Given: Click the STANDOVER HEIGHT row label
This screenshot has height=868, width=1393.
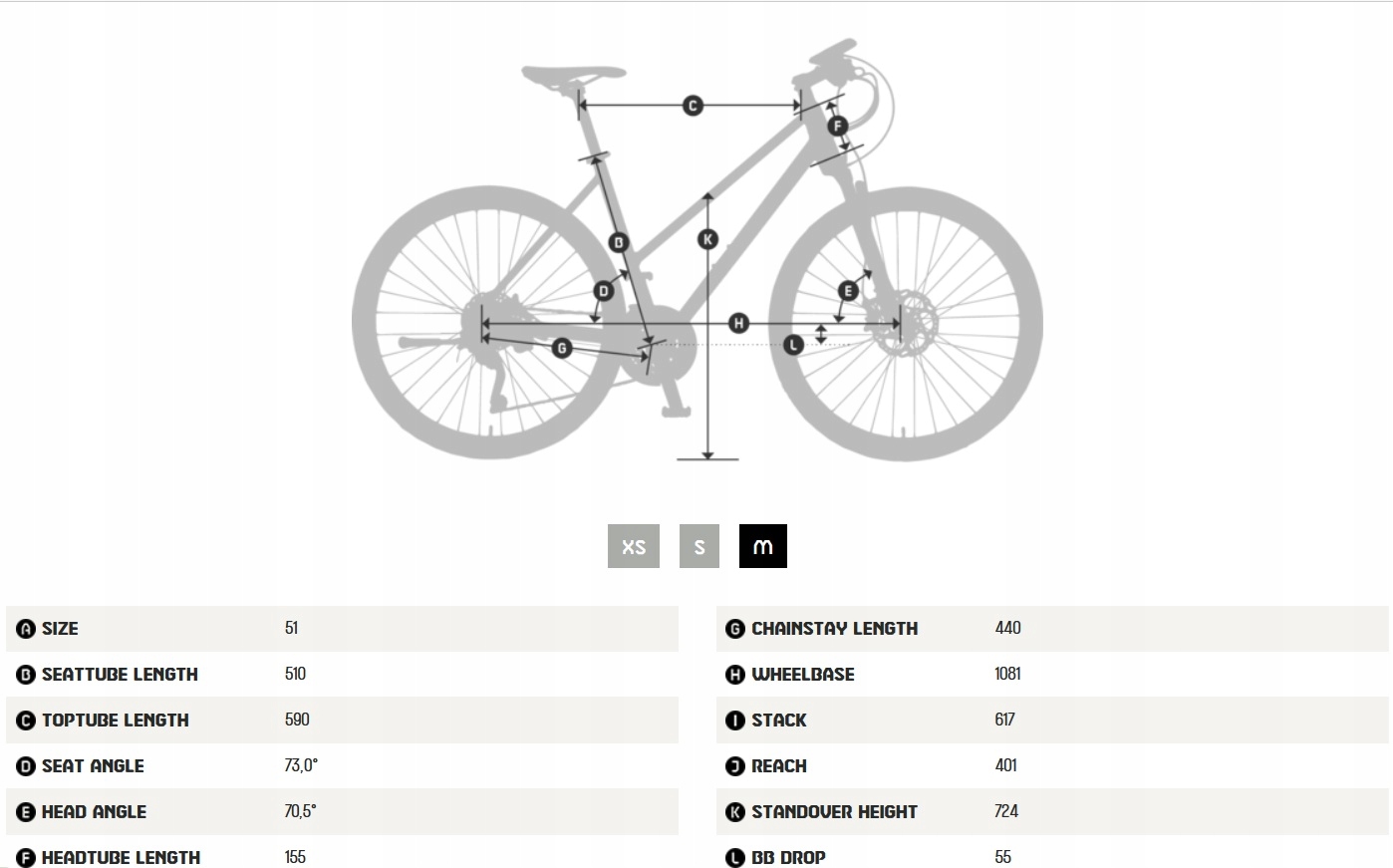Looking at the screenshot, I should point(834,812).
